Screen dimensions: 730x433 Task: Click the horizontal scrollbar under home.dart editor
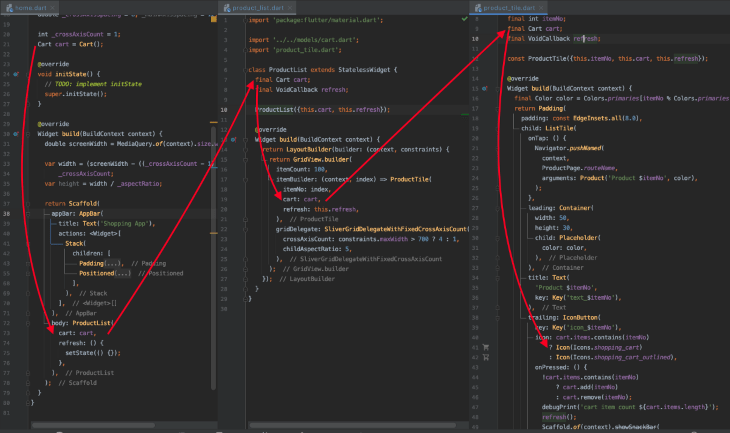tap(93, 425)
